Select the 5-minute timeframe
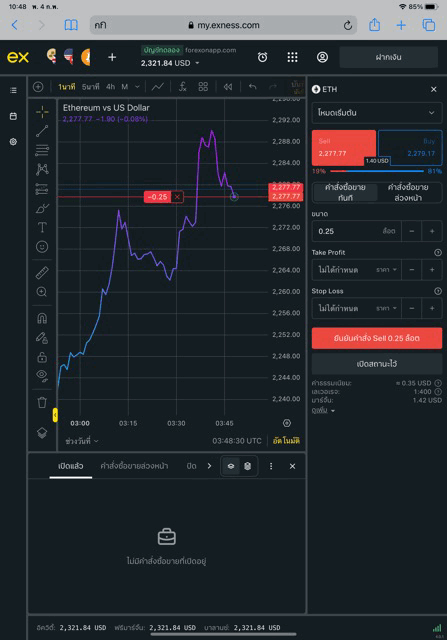Screen dimensions: 447x640 [x=90, y=87]
